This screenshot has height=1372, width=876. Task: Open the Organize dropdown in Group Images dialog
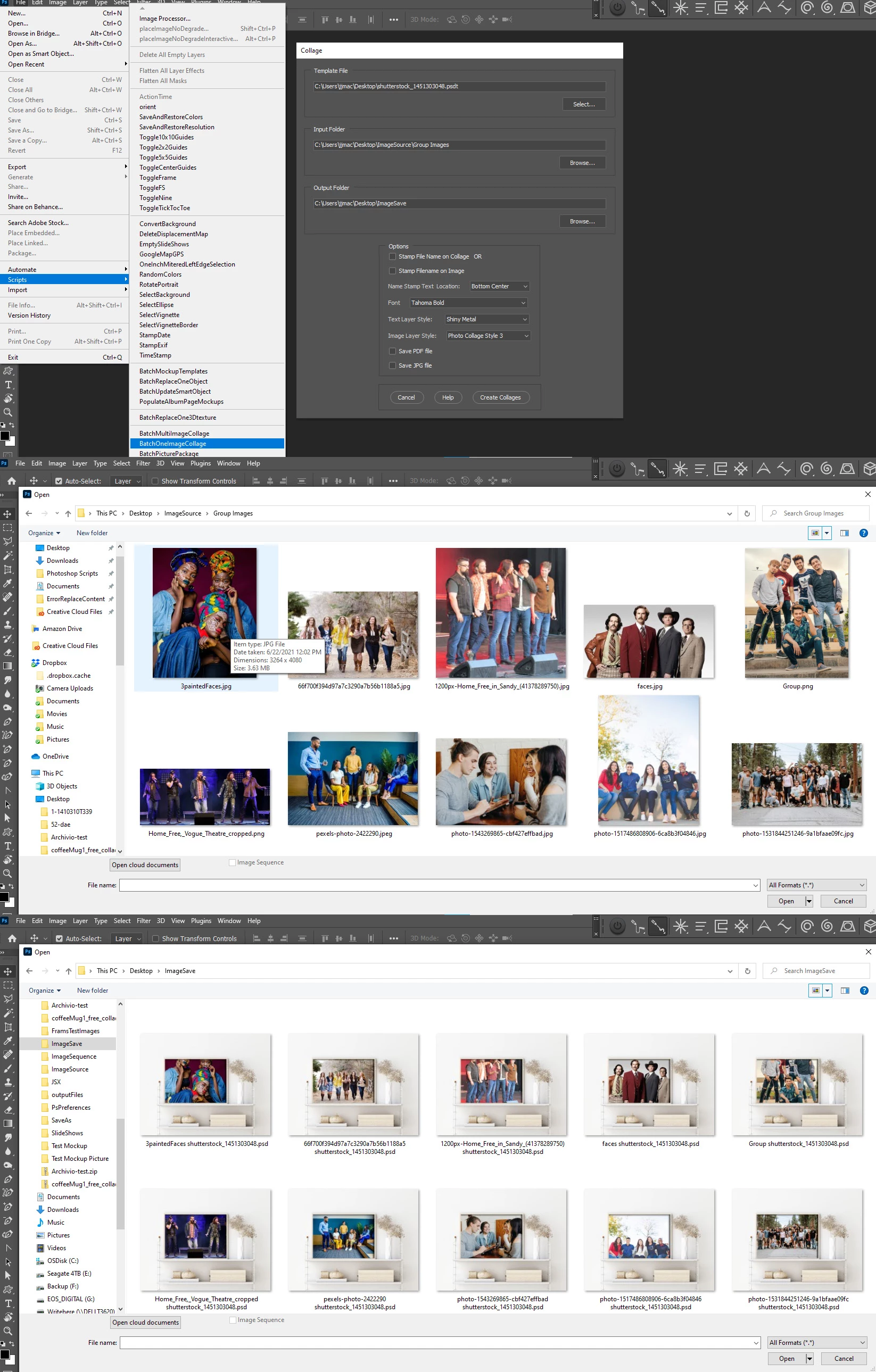tap(44, 533)
